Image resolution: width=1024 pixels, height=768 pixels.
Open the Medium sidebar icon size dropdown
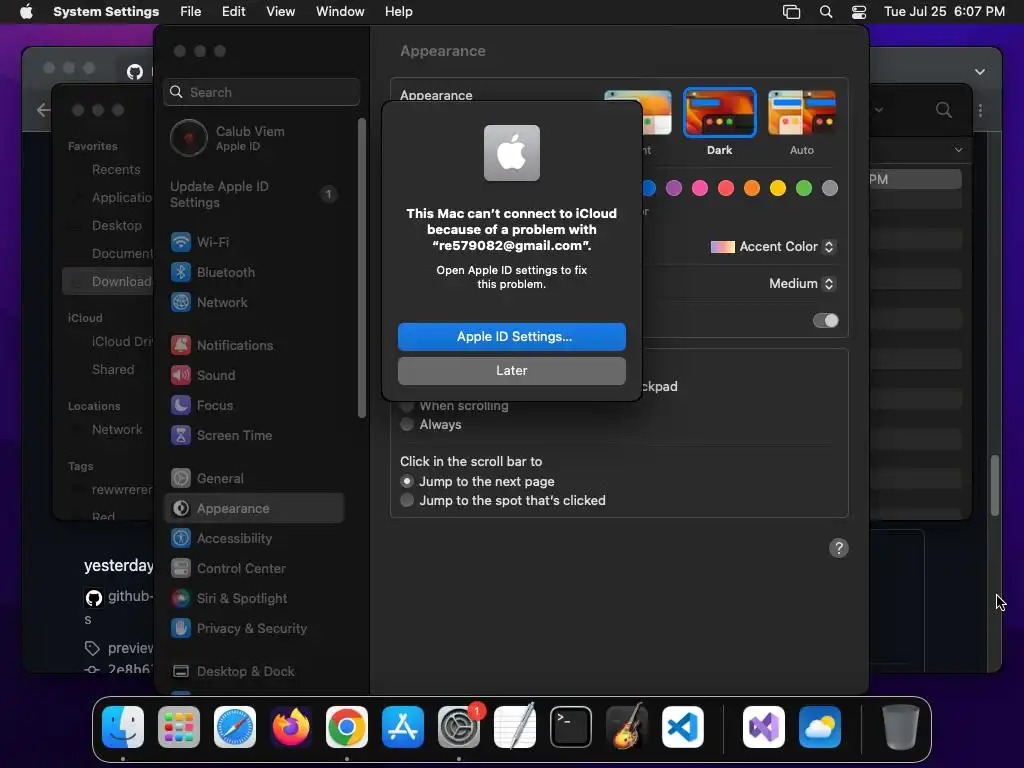pyautogui.click(x=801, y=283)
